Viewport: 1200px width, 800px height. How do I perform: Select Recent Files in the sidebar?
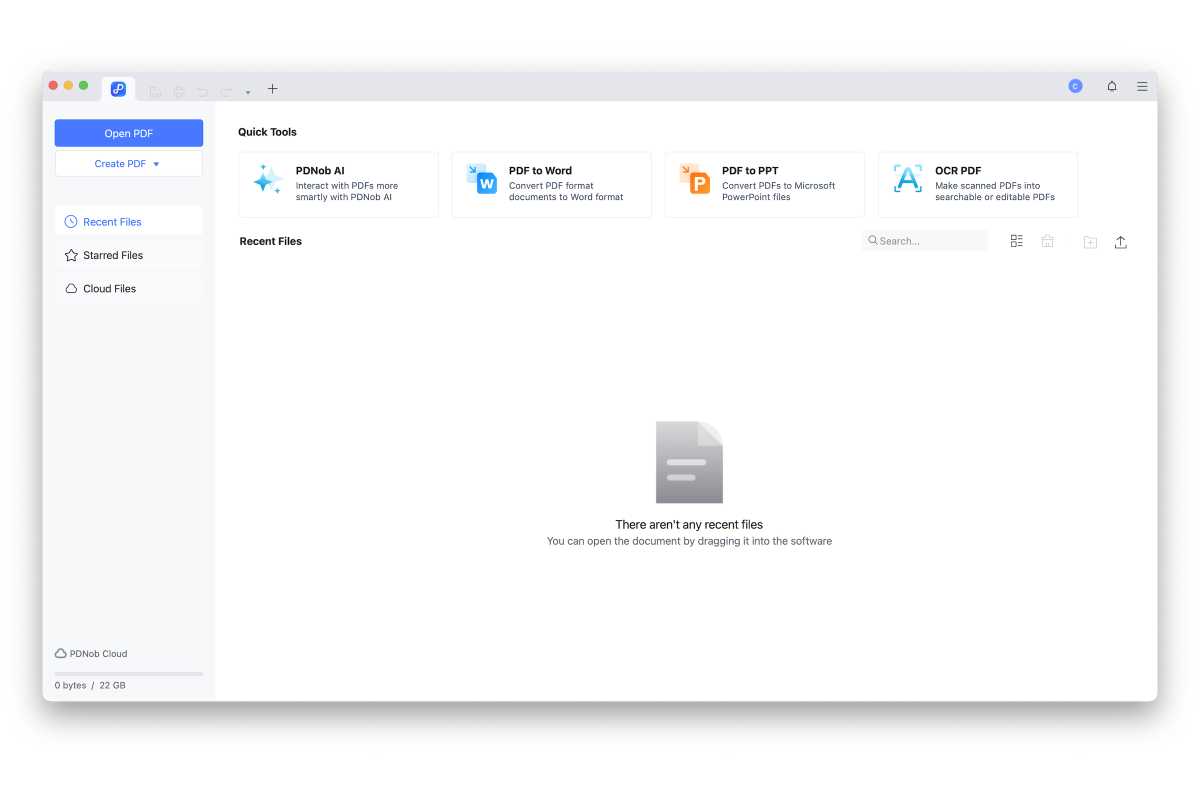110,221
